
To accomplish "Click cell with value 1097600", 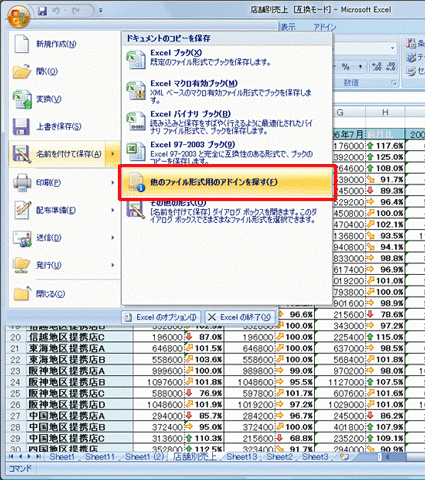I will coord(159,382).
